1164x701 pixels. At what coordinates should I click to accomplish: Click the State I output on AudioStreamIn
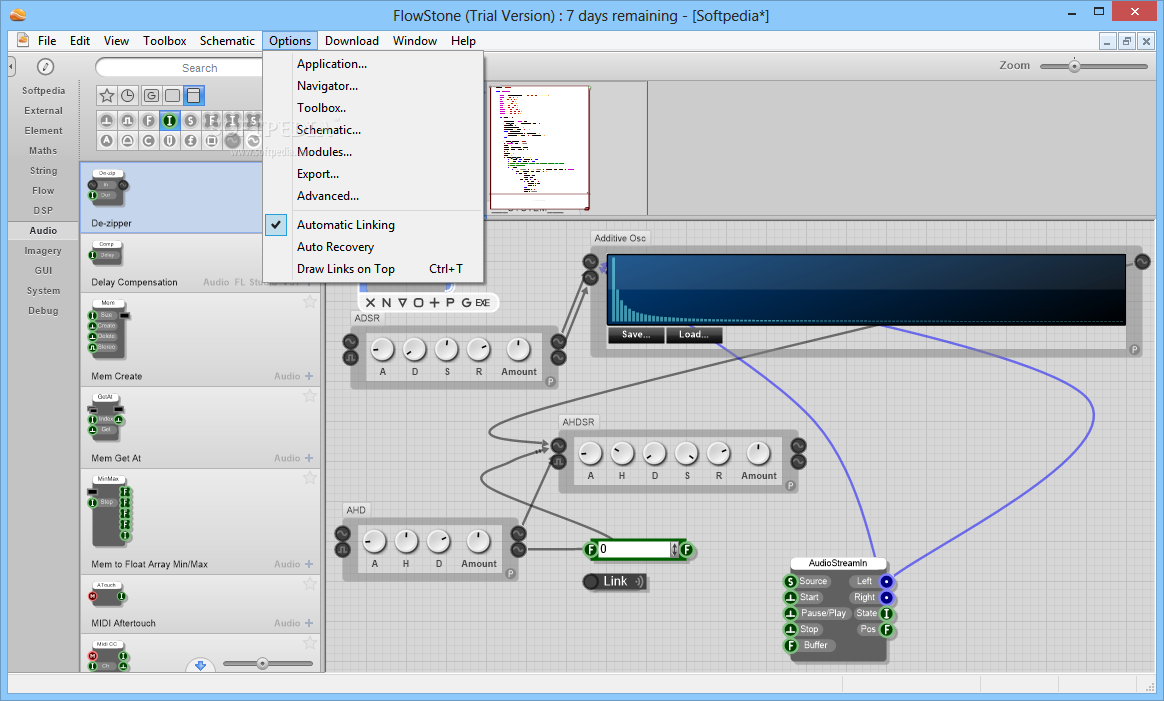(x=886, y=613)
